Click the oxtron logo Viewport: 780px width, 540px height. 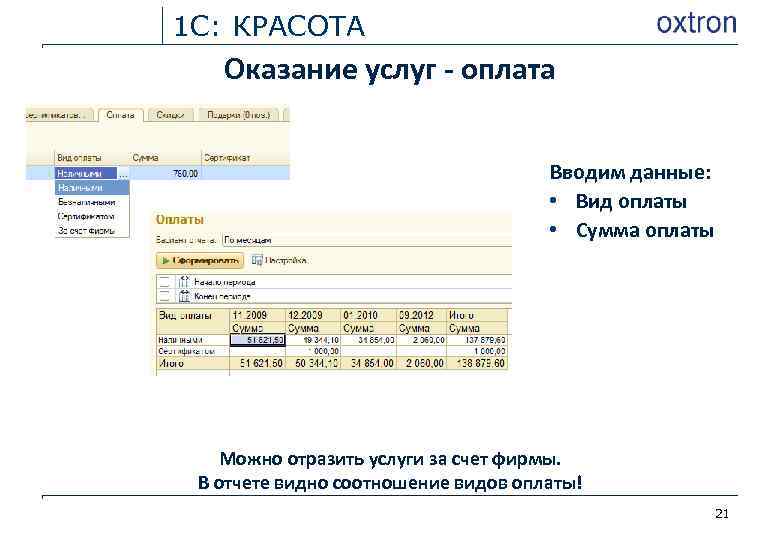[x=696, y=23]
